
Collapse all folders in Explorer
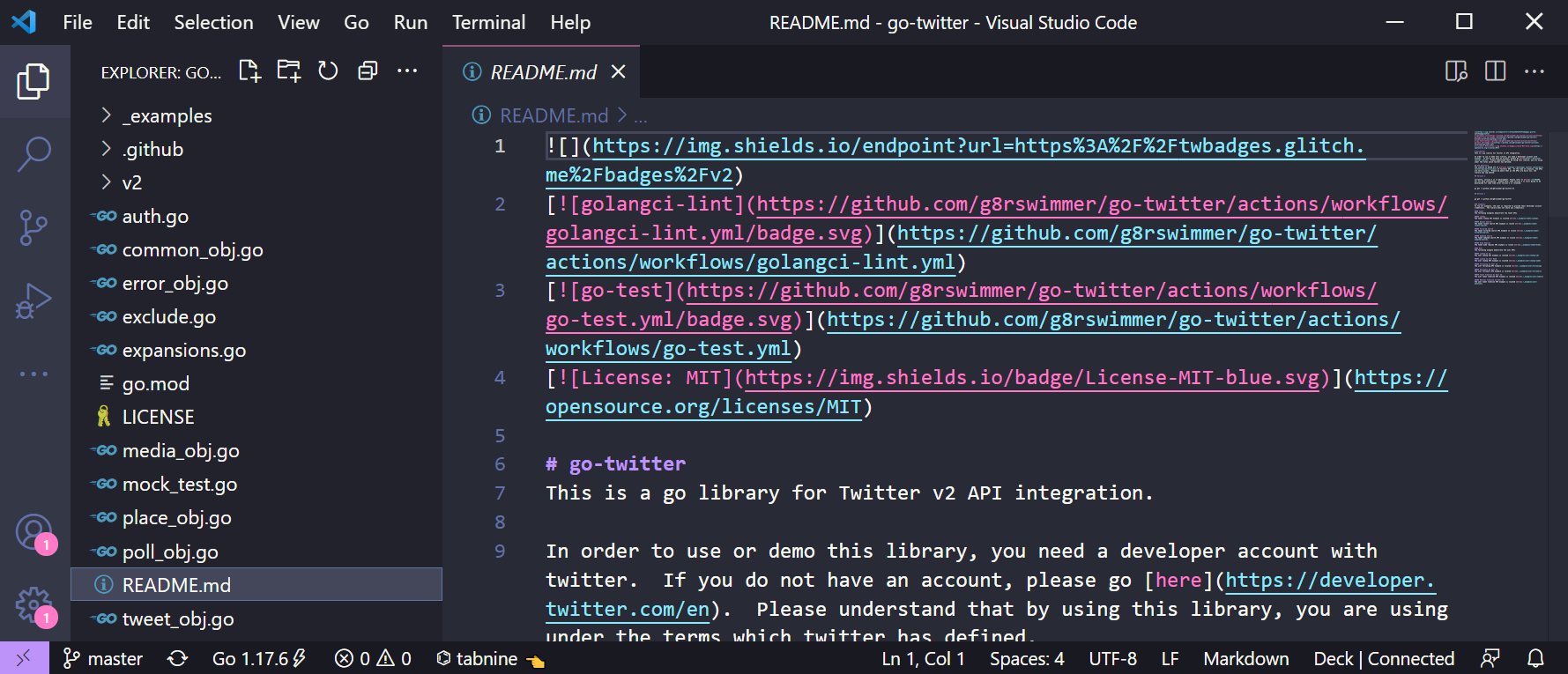(x=368, y=71)
